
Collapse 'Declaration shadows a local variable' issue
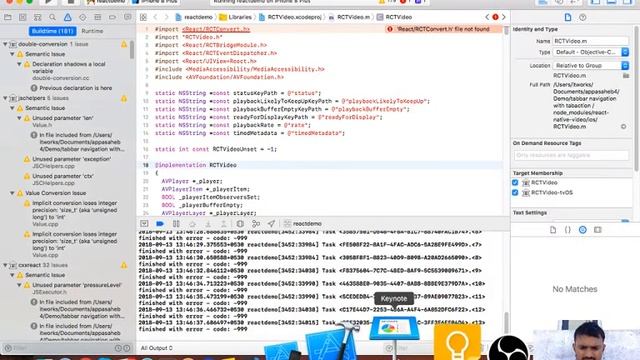coord(19,64)
